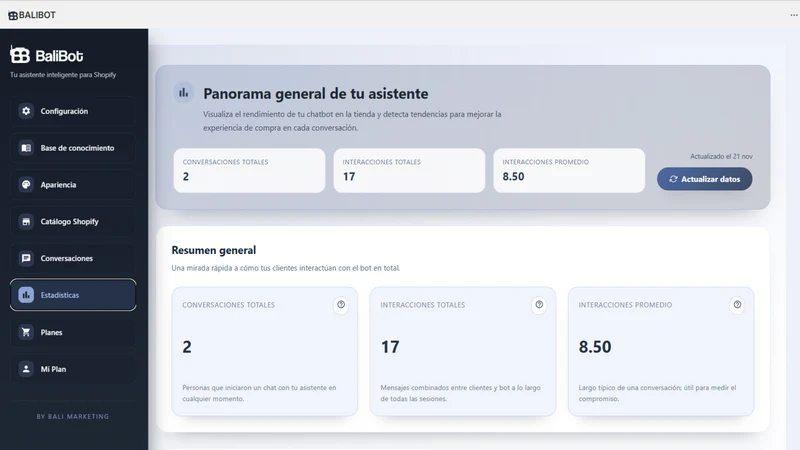Show help for Interacciones promedio card

click(x=737, y=305)
